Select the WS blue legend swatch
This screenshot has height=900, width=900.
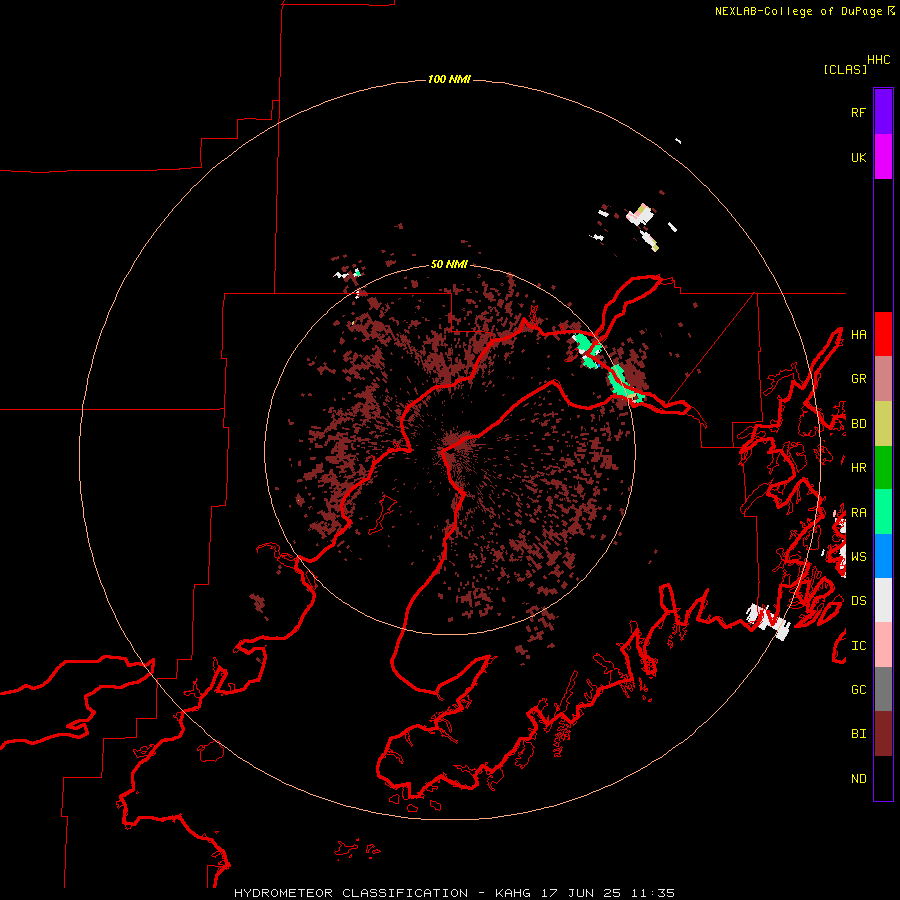point(883,556)
